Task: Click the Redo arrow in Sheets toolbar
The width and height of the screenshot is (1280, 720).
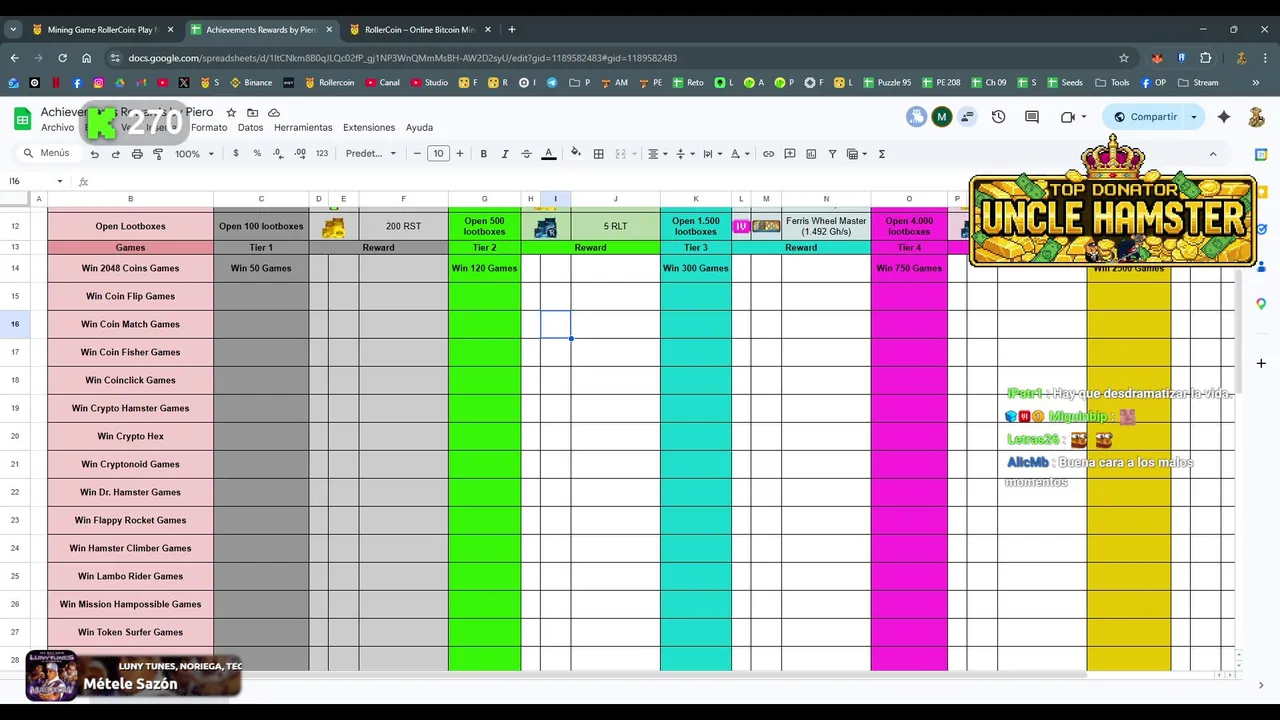Action: point(116,154)
